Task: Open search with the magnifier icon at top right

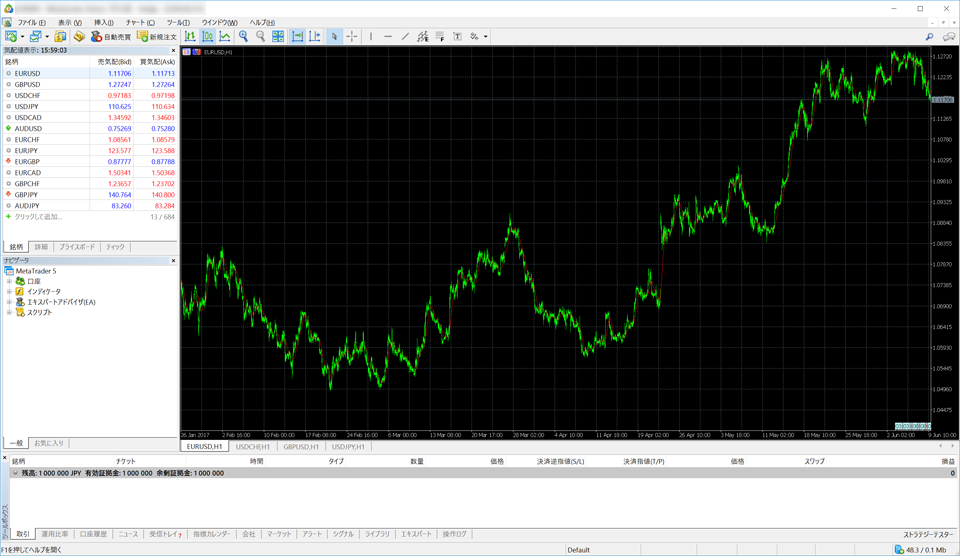Action: coord(929,37)
